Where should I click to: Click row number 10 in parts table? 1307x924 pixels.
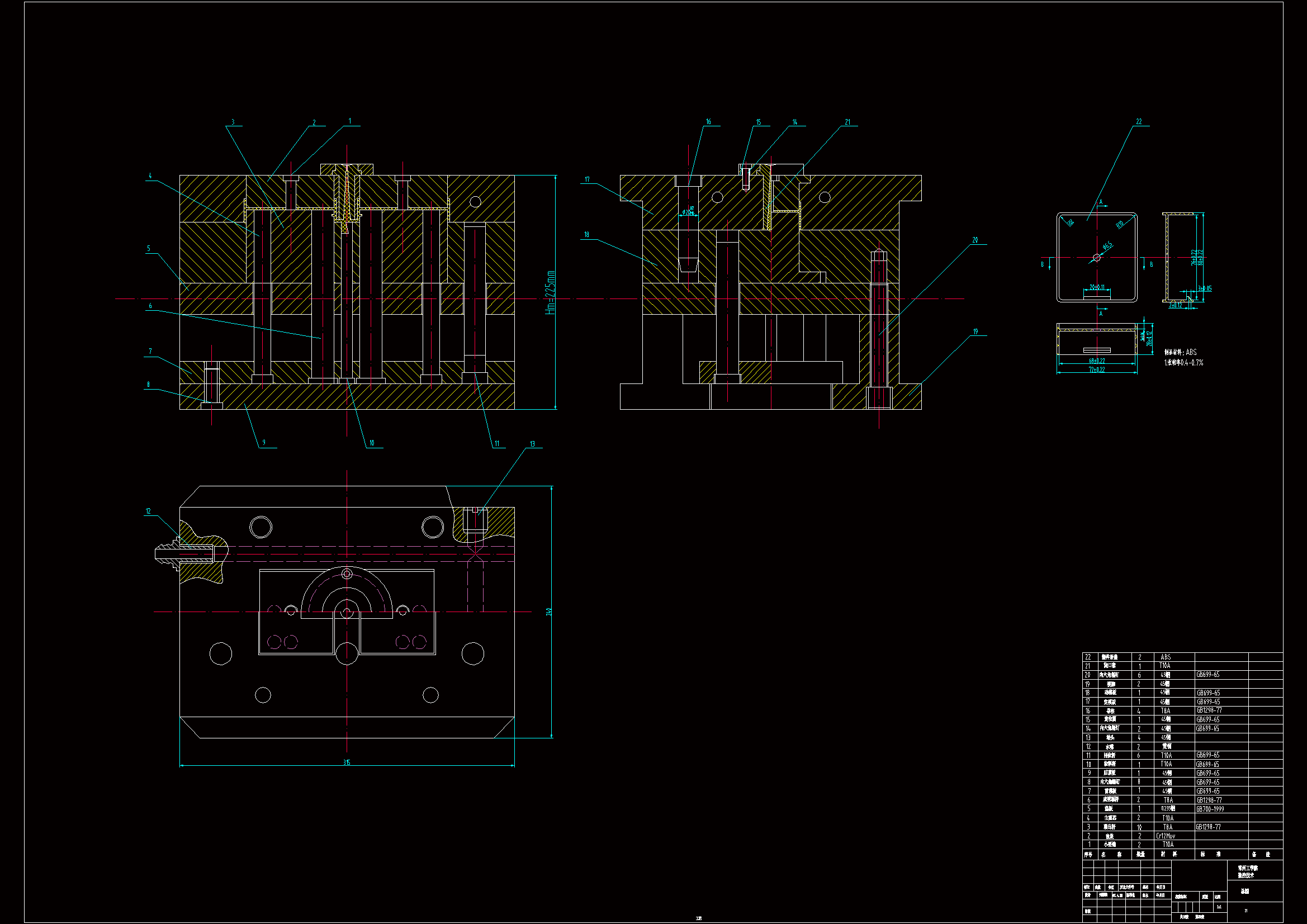pyautogui.click(x=1088, y=765)
